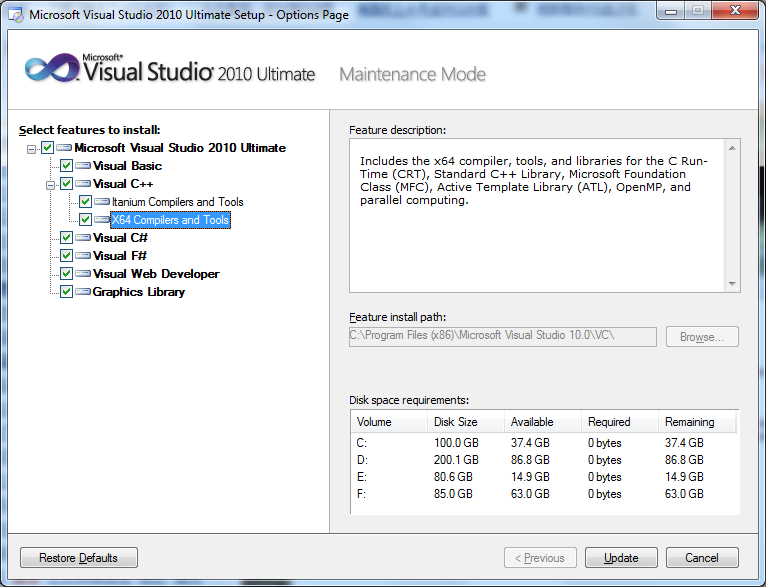Close the setup window
Viewport: 766px width, 587px height.
click(735, 11)
